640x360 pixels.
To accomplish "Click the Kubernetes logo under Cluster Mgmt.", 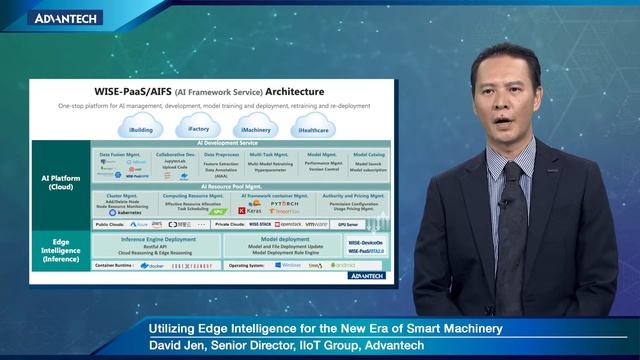I will (125, 213).
